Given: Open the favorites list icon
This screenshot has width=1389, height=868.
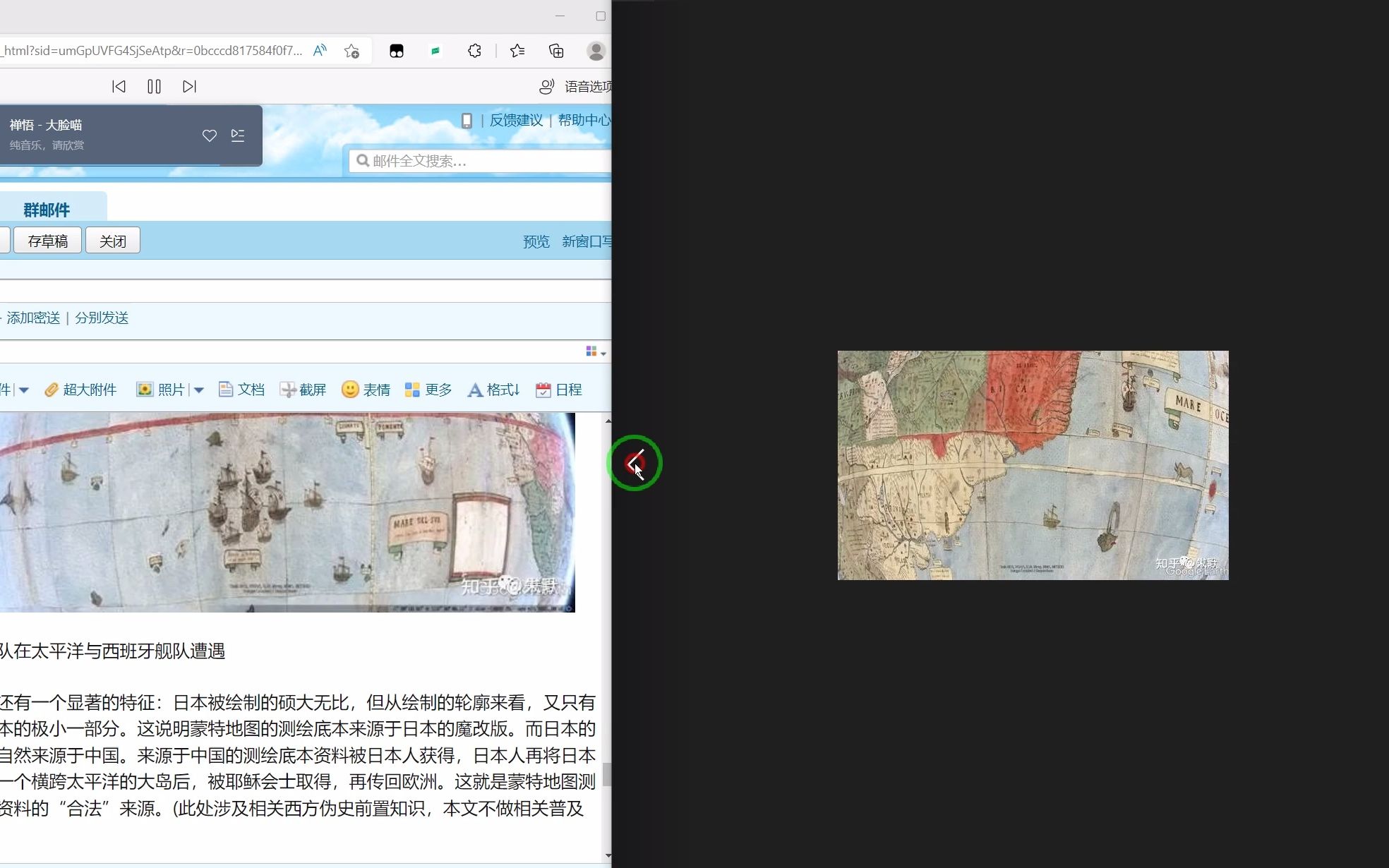Looking at the screenshot, I should click(517, 51).
